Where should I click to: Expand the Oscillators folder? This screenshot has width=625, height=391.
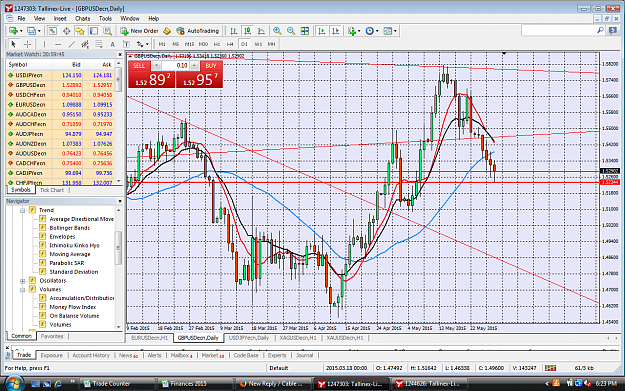(23, 281)
